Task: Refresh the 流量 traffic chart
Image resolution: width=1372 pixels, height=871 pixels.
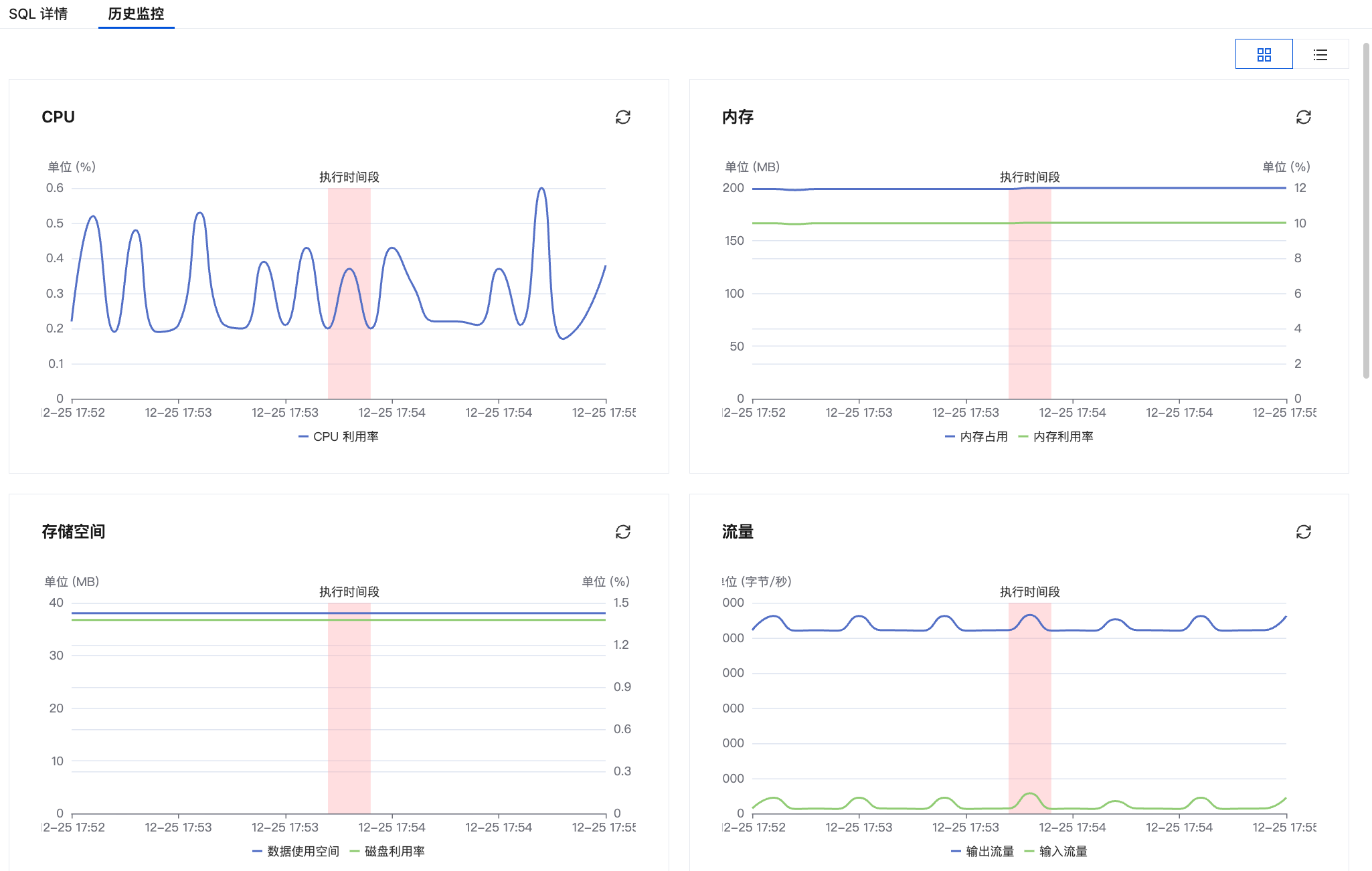Action: point(1303,532)
